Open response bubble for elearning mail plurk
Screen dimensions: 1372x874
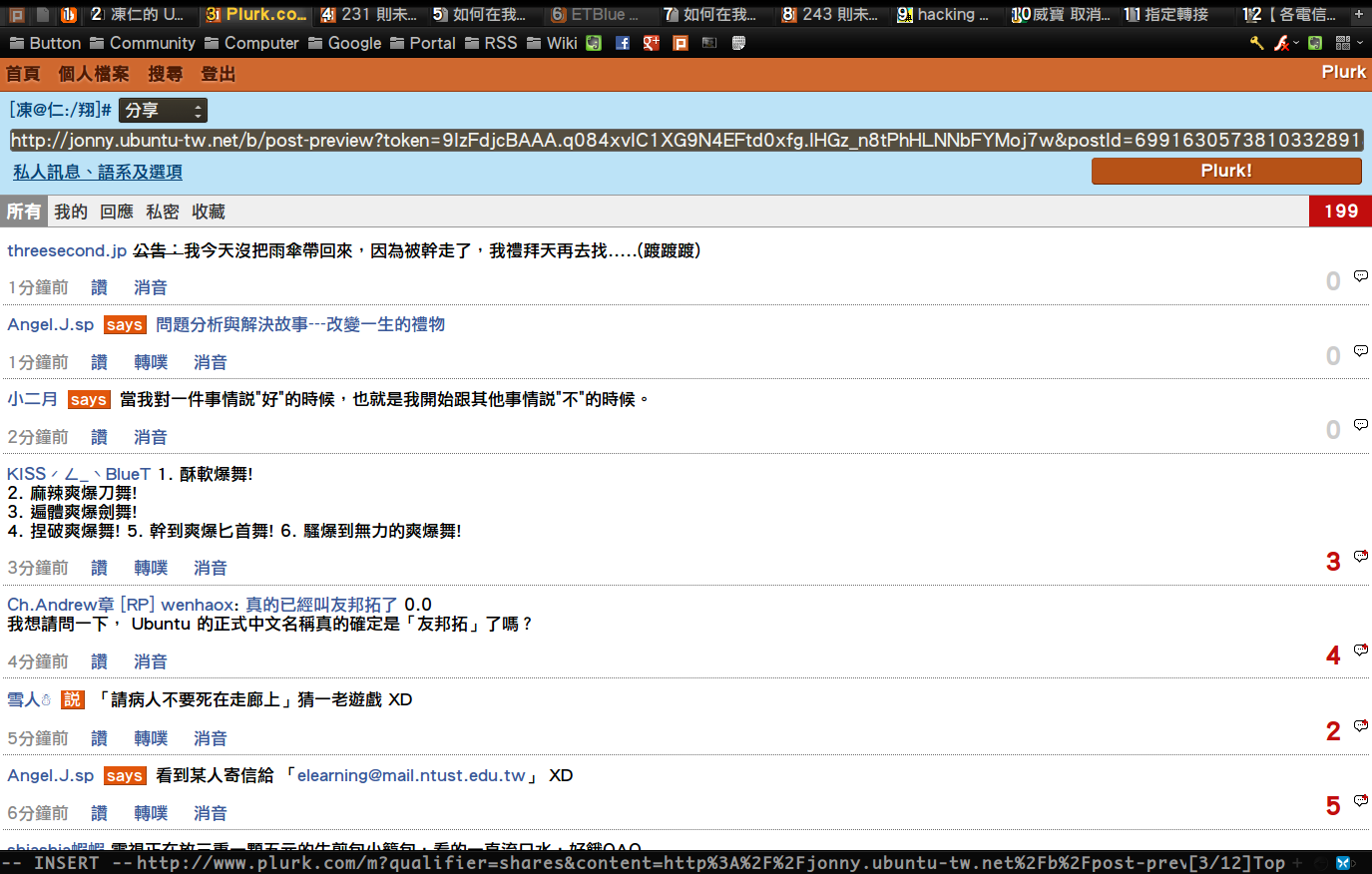1361,800
